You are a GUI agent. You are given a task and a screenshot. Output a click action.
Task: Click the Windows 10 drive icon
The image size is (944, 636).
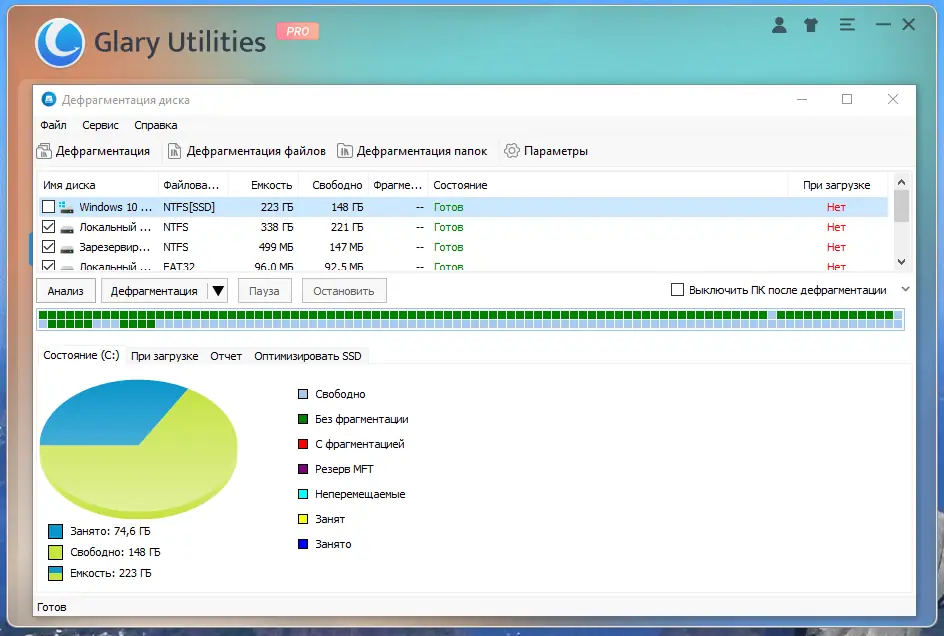(x=66, y=207)
